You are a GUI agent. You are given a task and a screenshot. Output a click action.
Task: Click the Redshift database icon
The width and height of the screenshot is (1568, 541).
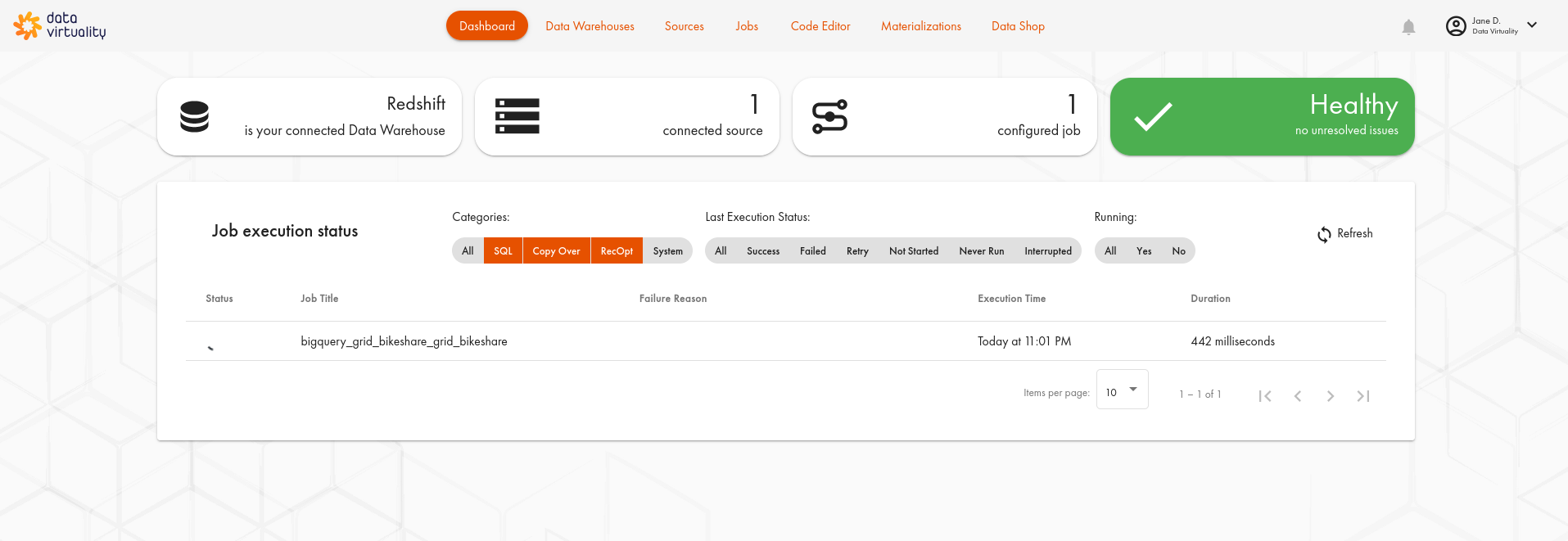[x=194, y=116]
